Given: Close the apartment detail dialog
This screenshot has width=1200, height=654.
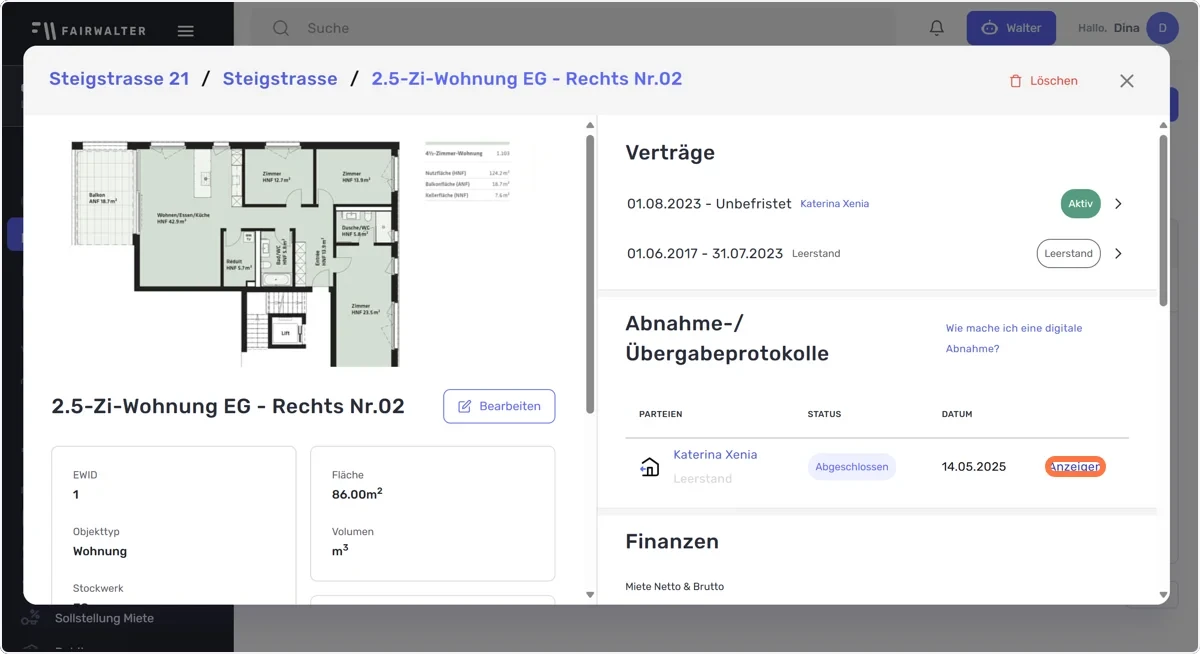Looking at the screenshot, I should [x=1127, y=81].
